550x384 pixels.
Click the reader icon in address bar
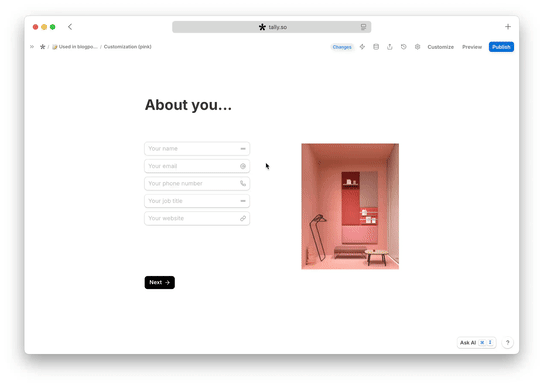tap(363, 27)
